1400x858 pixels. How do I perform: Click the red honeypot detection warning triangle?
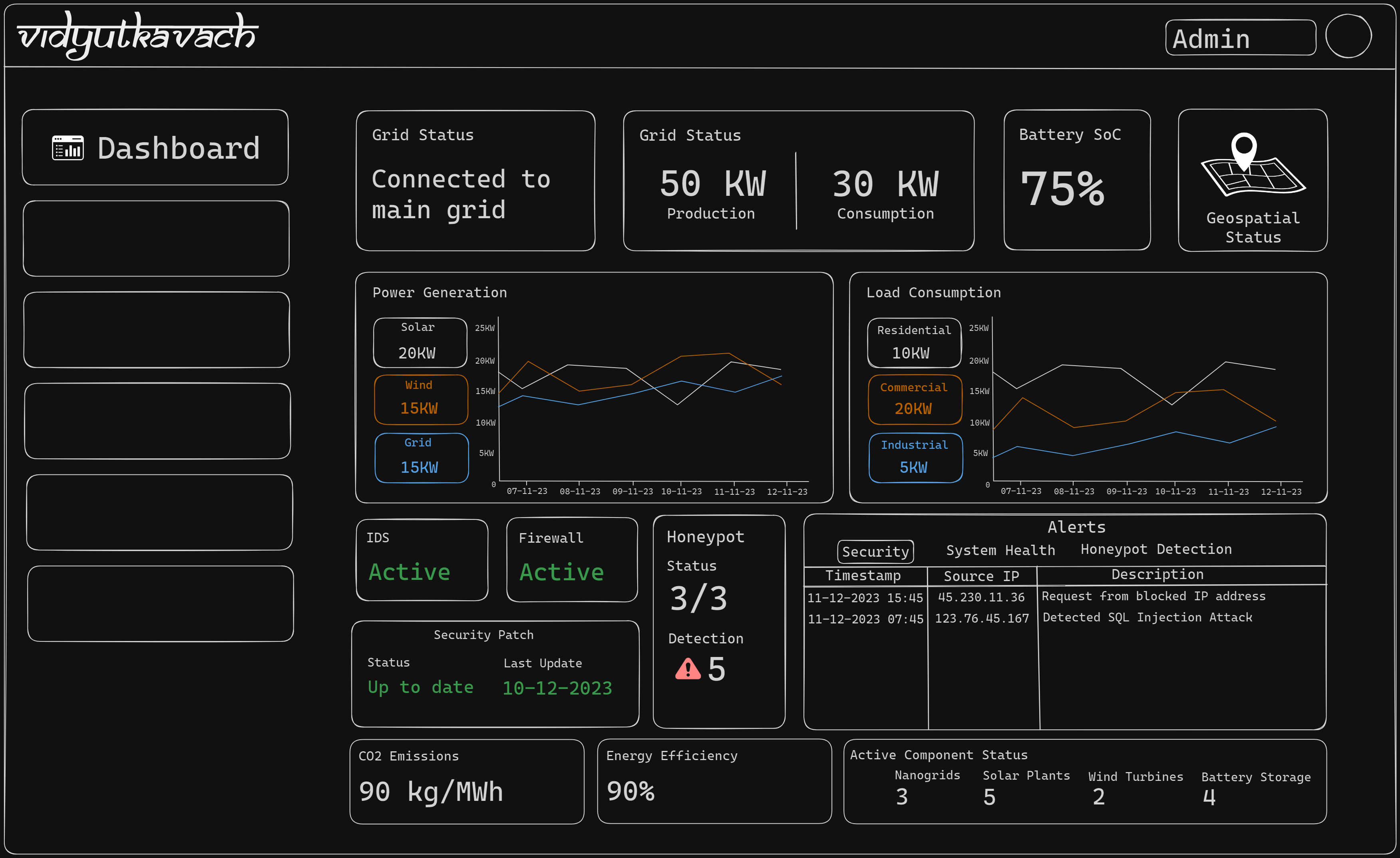[x=688, y=669]
